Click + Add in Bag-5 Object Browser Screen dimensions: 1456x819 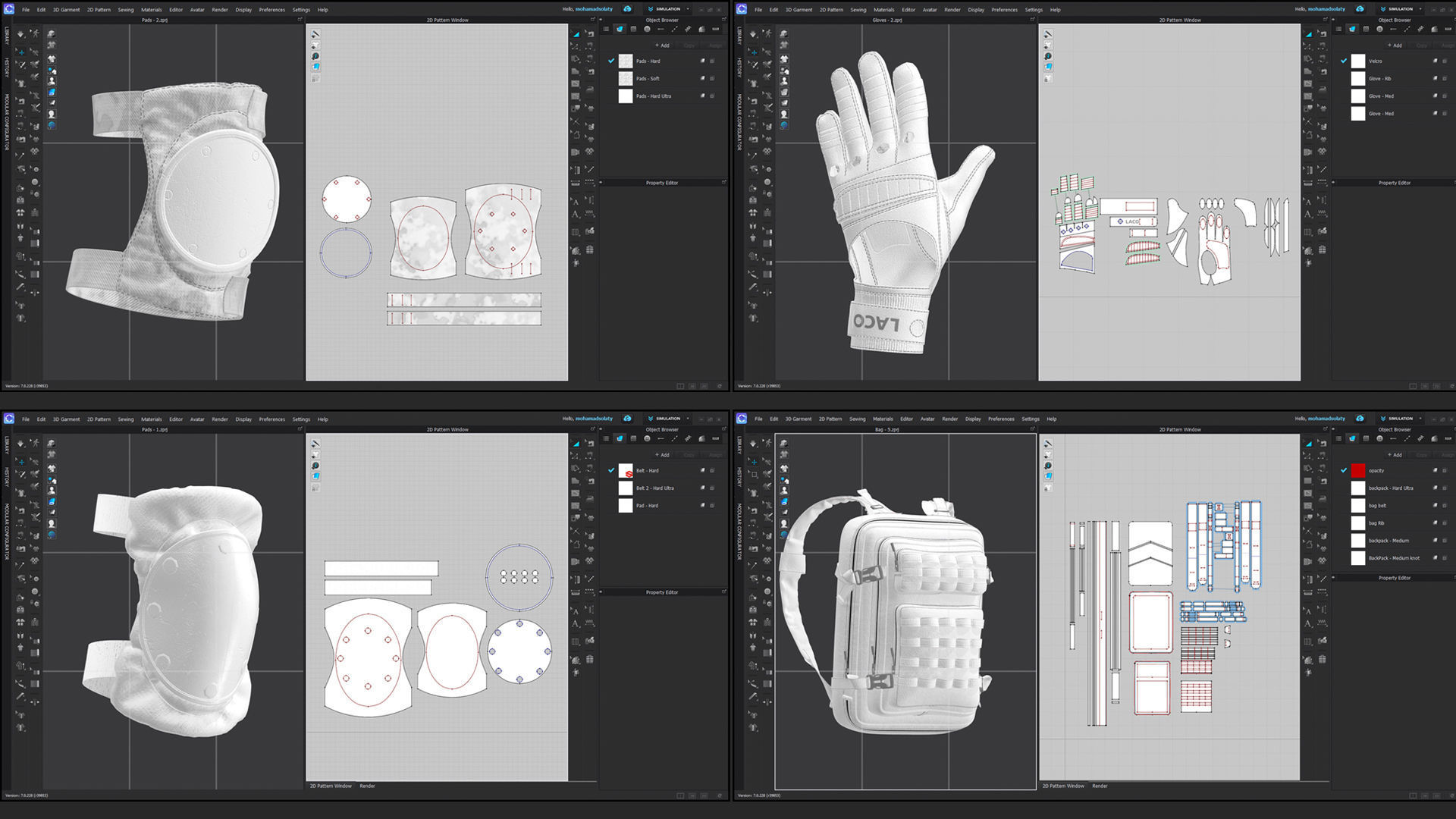coord(1395,455)
